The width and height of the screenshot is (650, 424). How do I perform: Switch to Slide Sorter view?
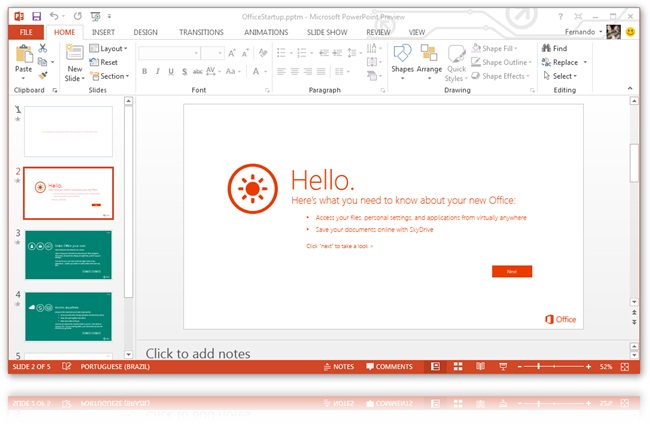click(458, 366)
